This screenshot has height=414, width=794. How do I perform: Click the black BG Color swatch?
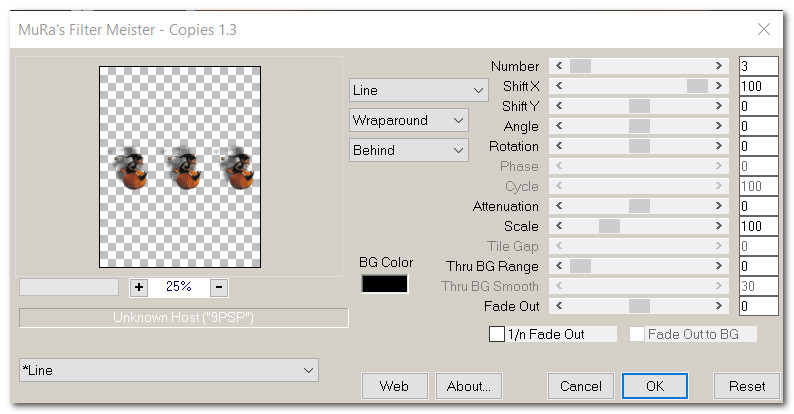tap(384, 283)
